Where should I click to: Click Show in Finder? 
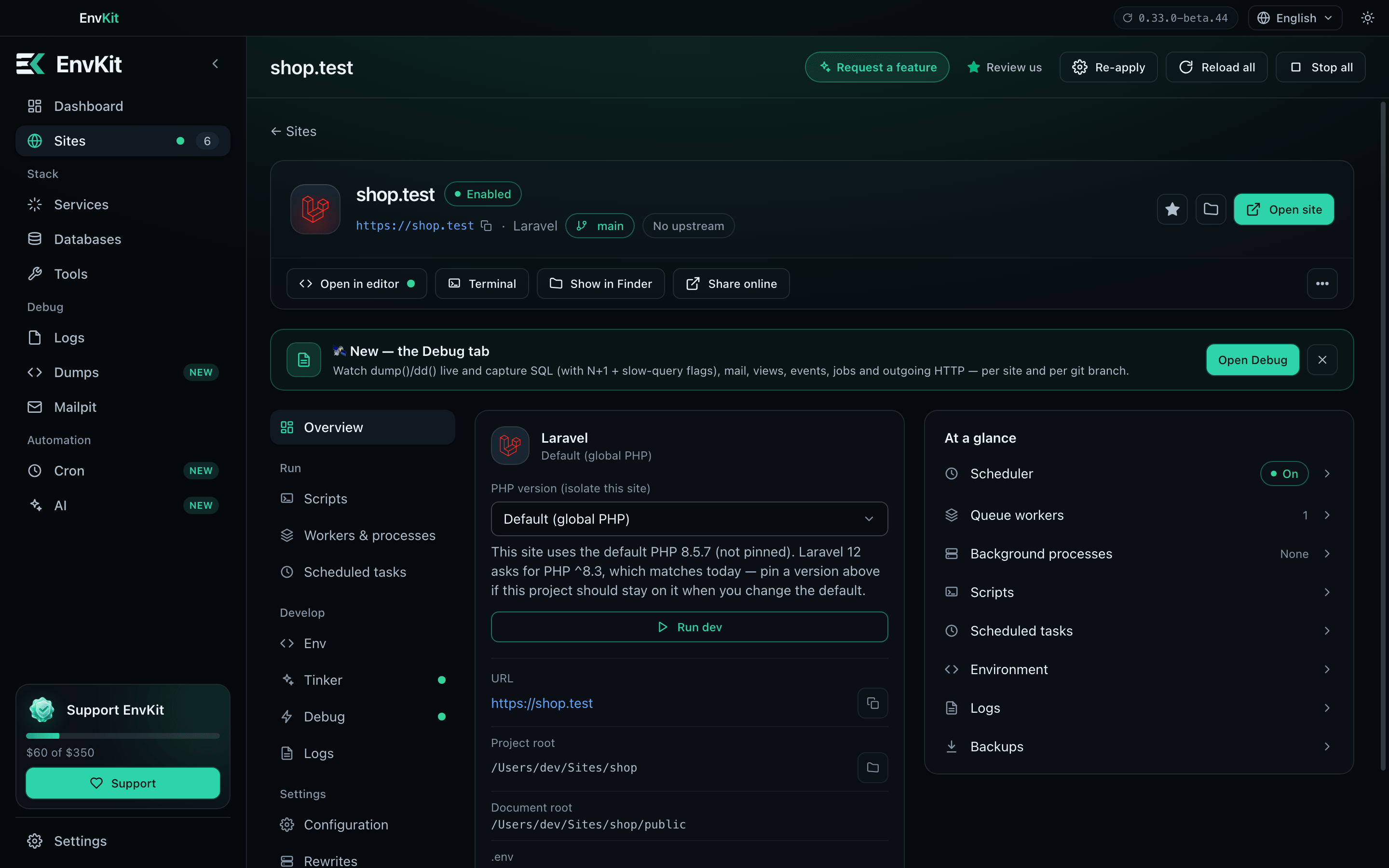point(600,284)
